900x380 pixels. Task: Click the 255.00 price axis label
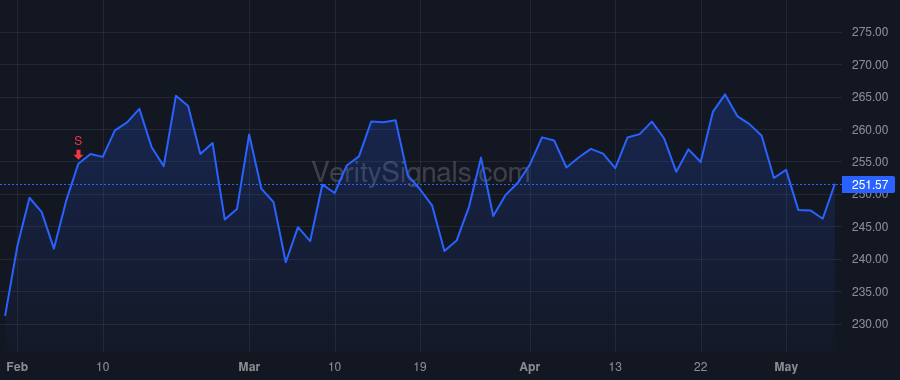click(870, 162)
